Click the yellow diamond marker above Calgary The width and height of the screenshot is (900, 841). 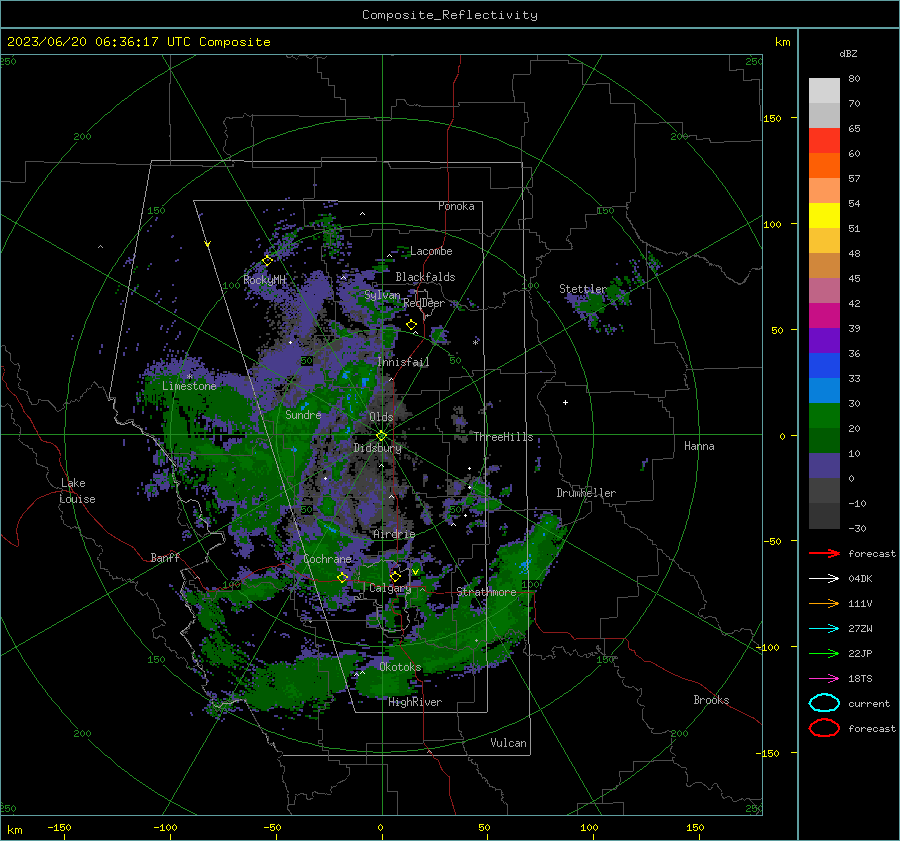395,576
